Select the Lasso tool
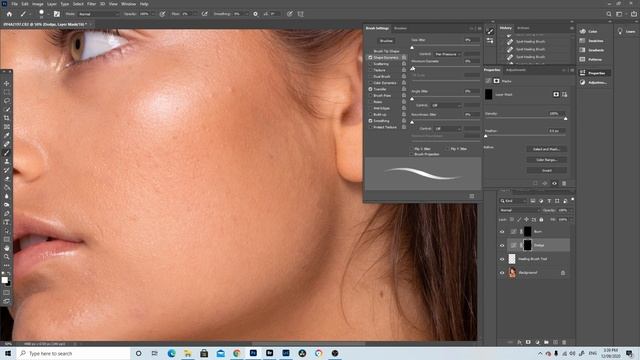This screenshot has height=360, width=640. click(7, 100)
